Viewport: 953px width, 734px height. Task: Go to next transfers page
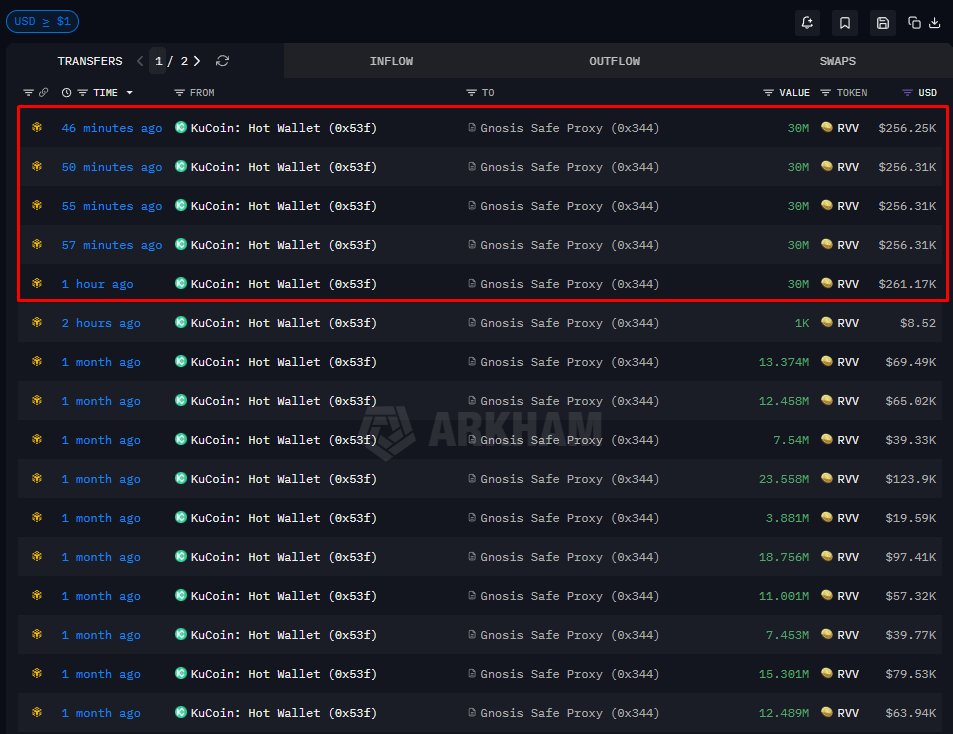click(x=197, y=61)
